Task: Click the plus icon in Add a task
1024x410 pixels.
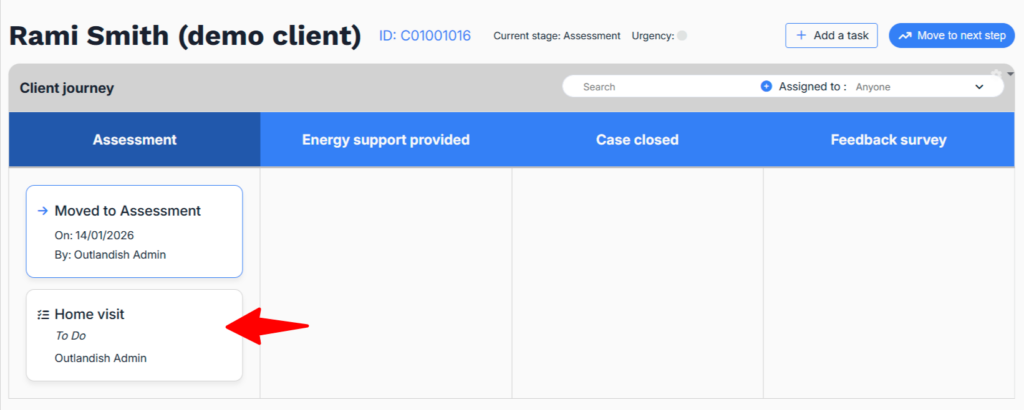Action: [x=801, y=35]
